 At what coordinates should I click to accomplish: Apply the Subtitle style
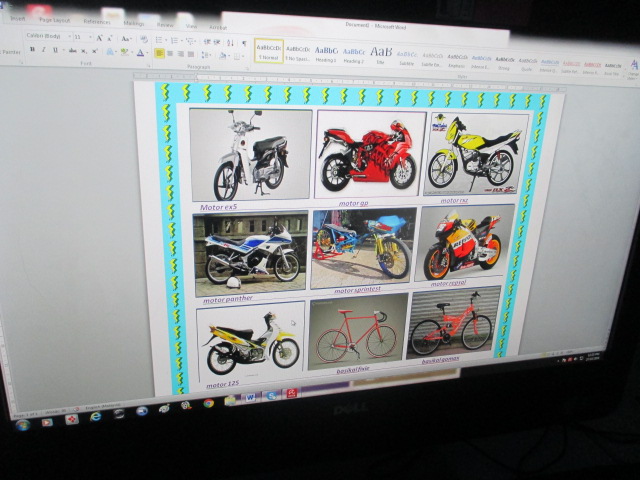(x=407, y=56)
